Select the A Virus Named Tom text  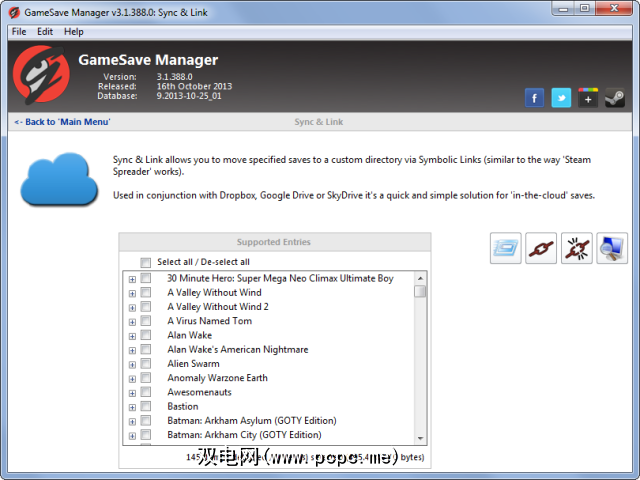[x=210, y=321]
